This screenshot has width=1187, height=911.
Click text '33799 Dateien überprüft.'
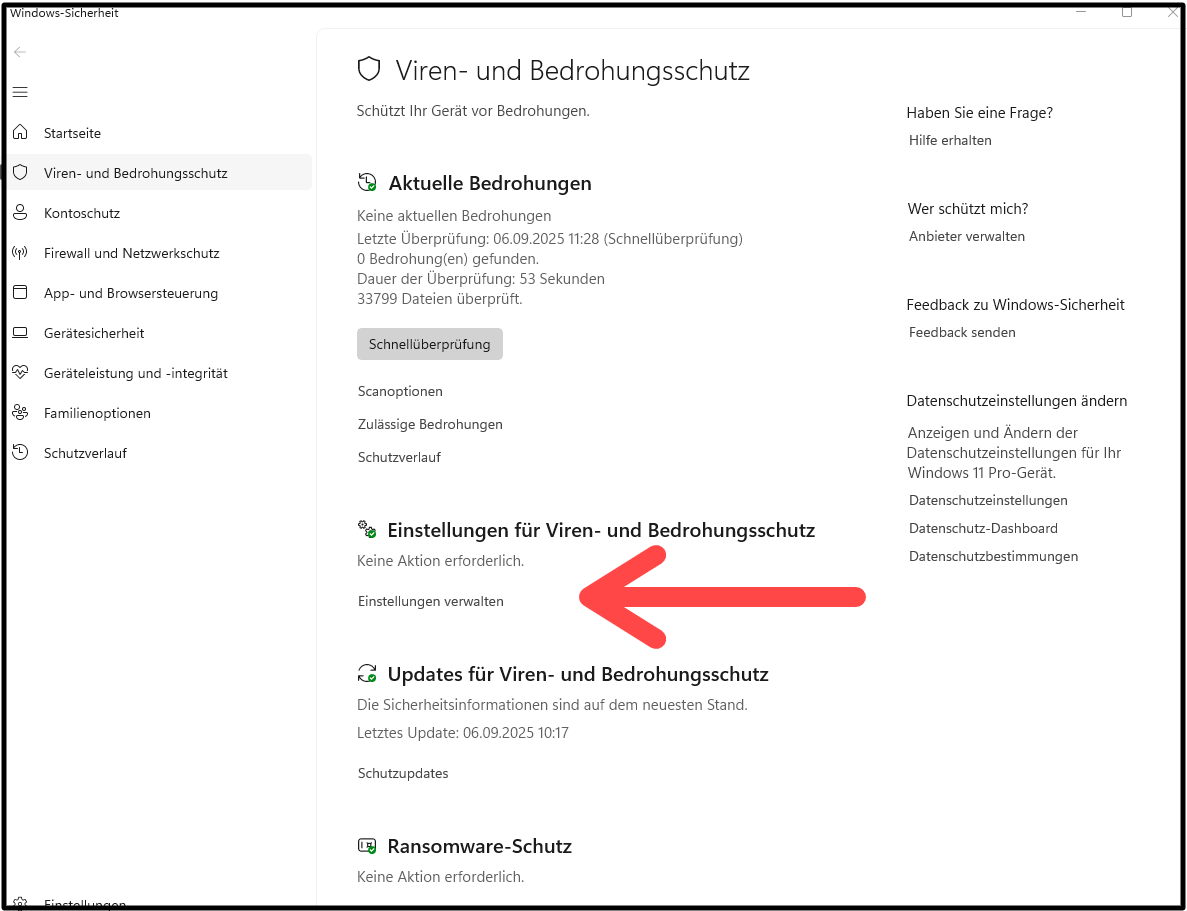[440, 299]
